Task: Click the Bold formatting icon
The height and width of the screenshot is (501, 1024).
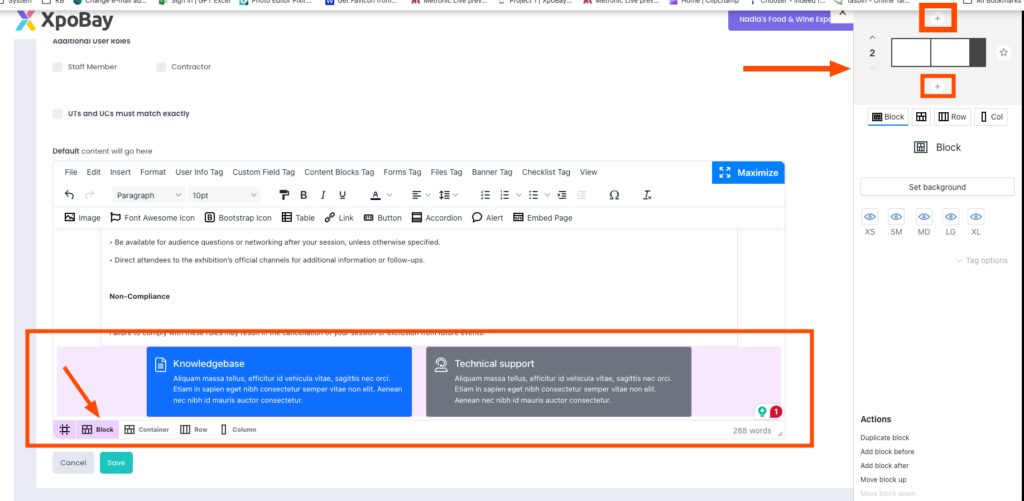Action: (304, 195)
